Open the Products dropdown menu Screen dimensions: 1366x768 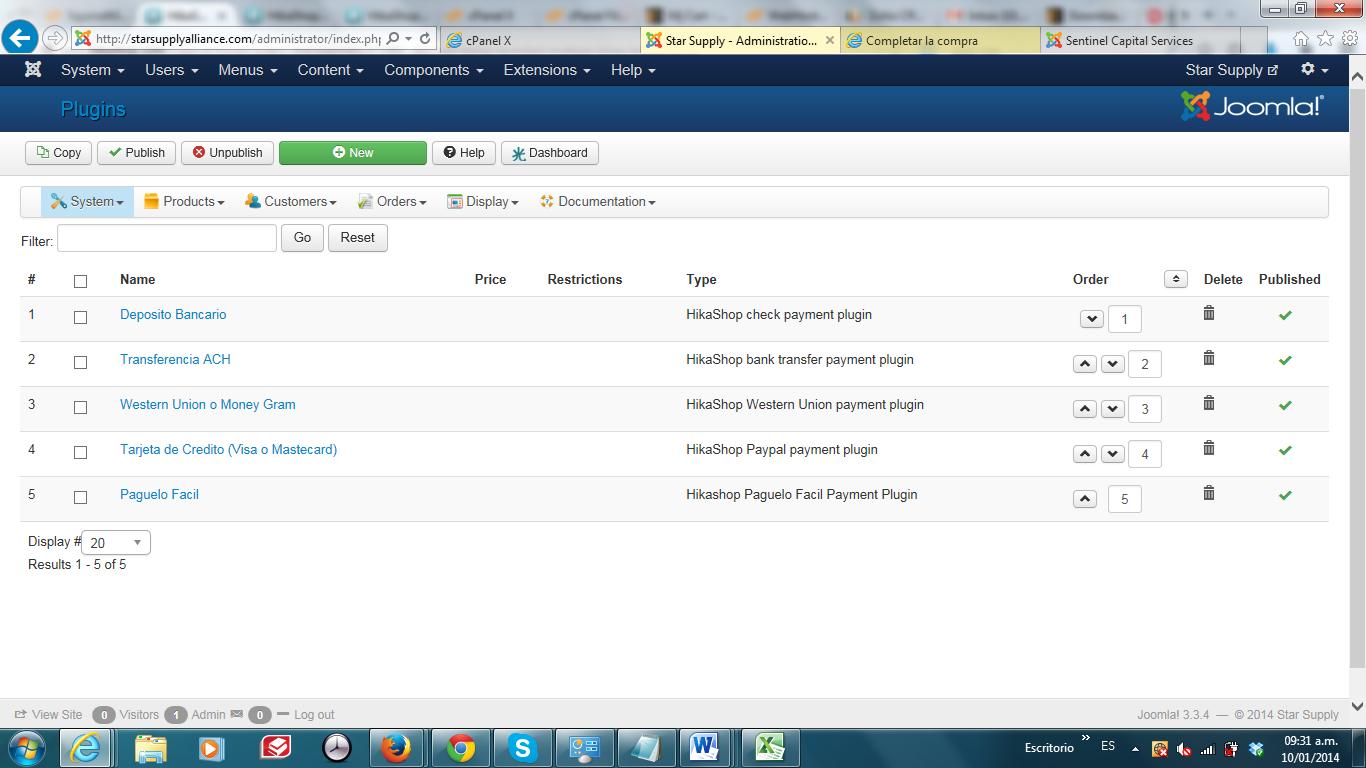click(184, 202)
